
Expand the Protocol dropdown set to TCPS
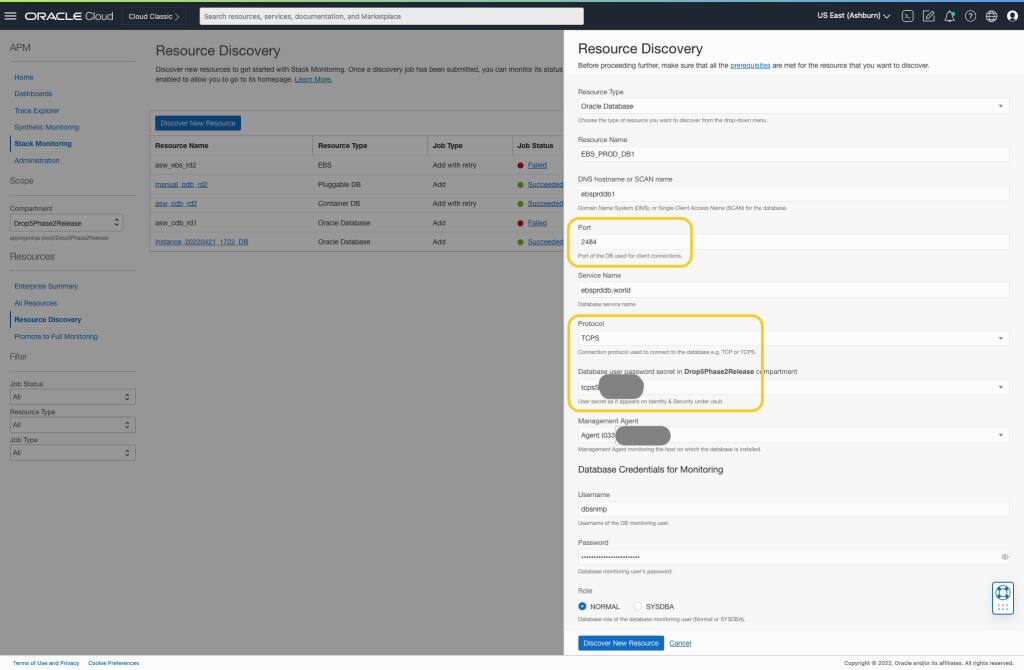(x=792, y=338)
